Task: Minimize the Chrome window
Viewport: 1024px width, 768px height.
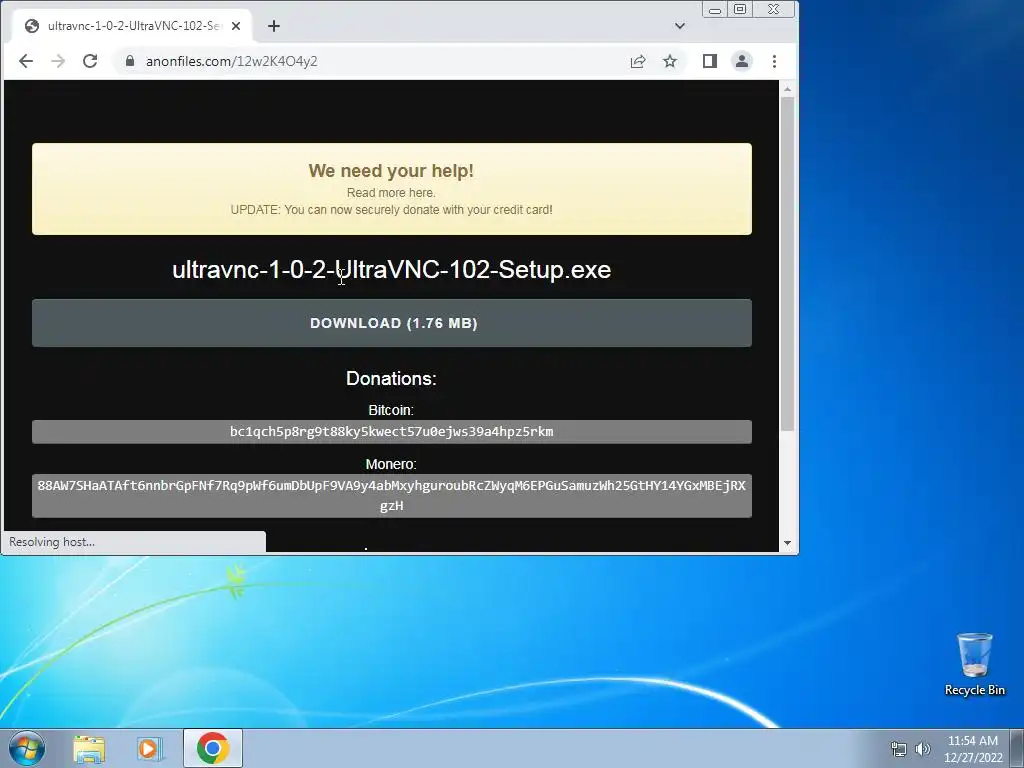Action: pos(715,10)
